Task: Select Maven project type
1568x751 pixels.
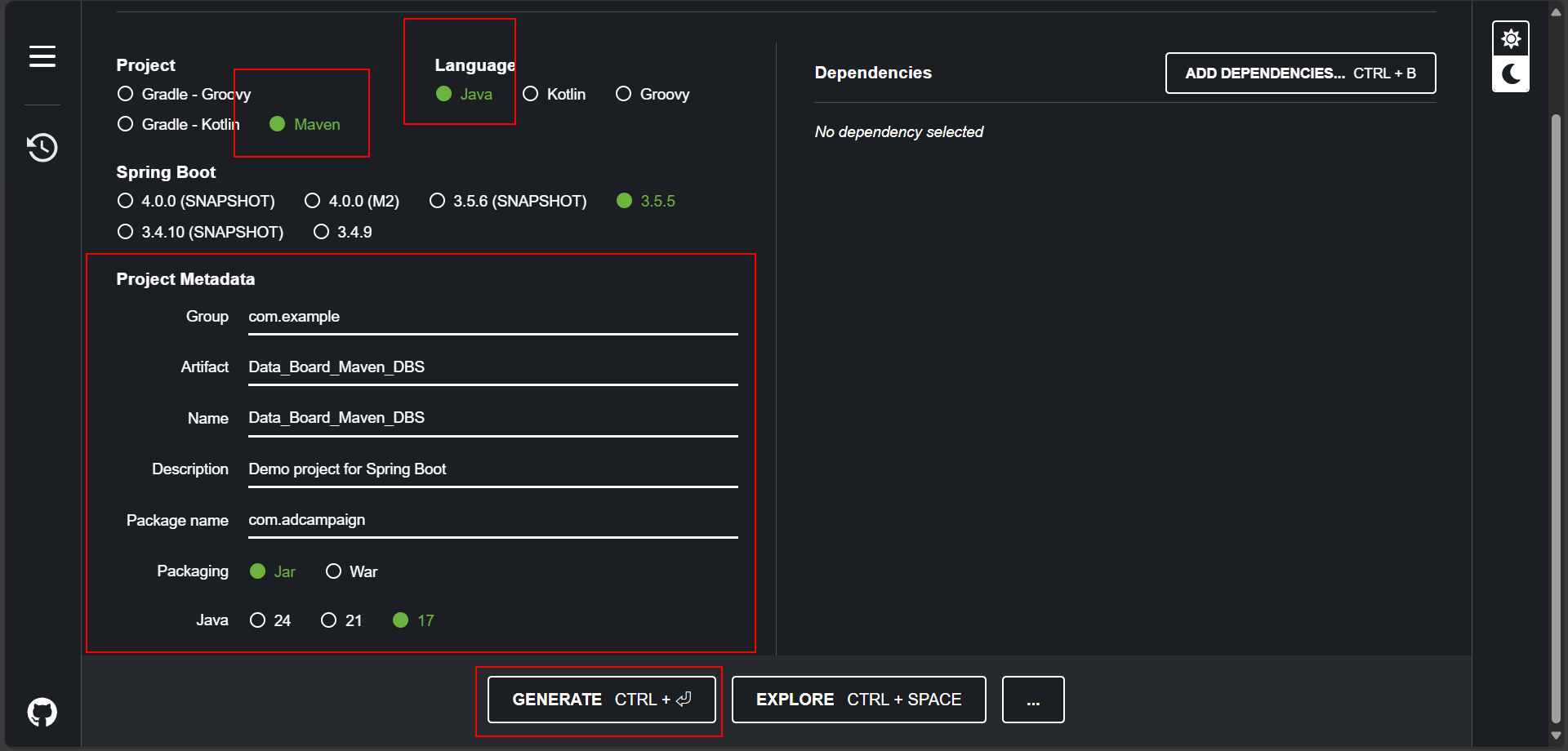Action: 305,124
